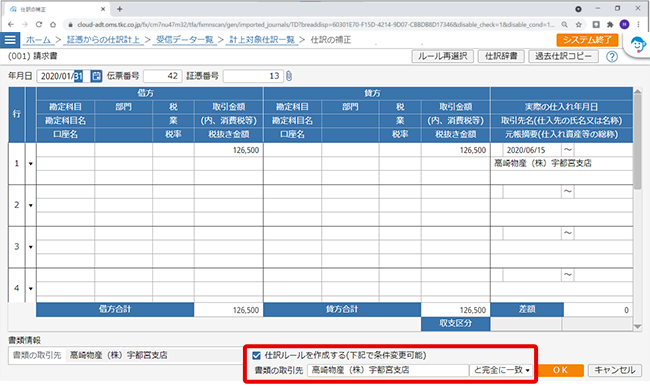The width and height of the screenshot is (650, 387).
Task: Click 書類情報 取引先 value field
Action: pyautogui.click(x=155, y=355)
